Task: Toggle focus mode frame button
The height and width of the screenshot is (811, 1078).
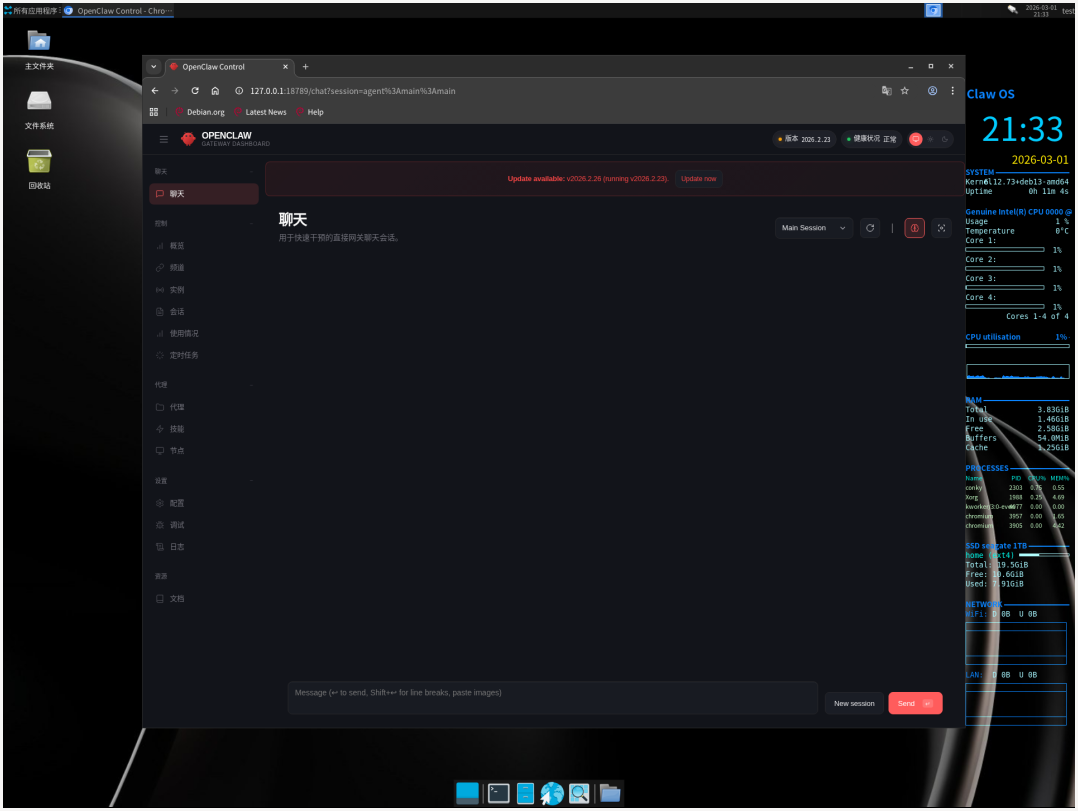Action: click(941, 228)
